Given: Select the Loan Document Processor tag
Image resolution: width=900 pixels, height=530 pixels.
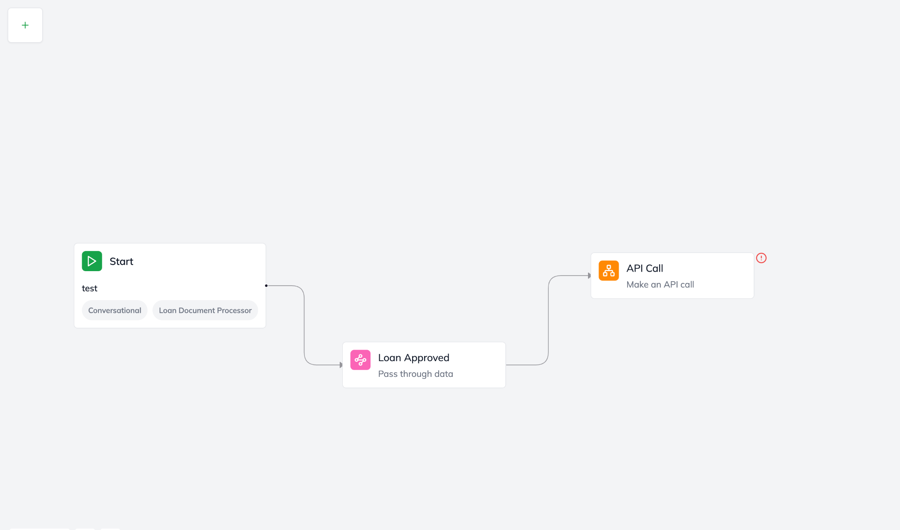Looking at the screenshot, I should coord(205,310).
